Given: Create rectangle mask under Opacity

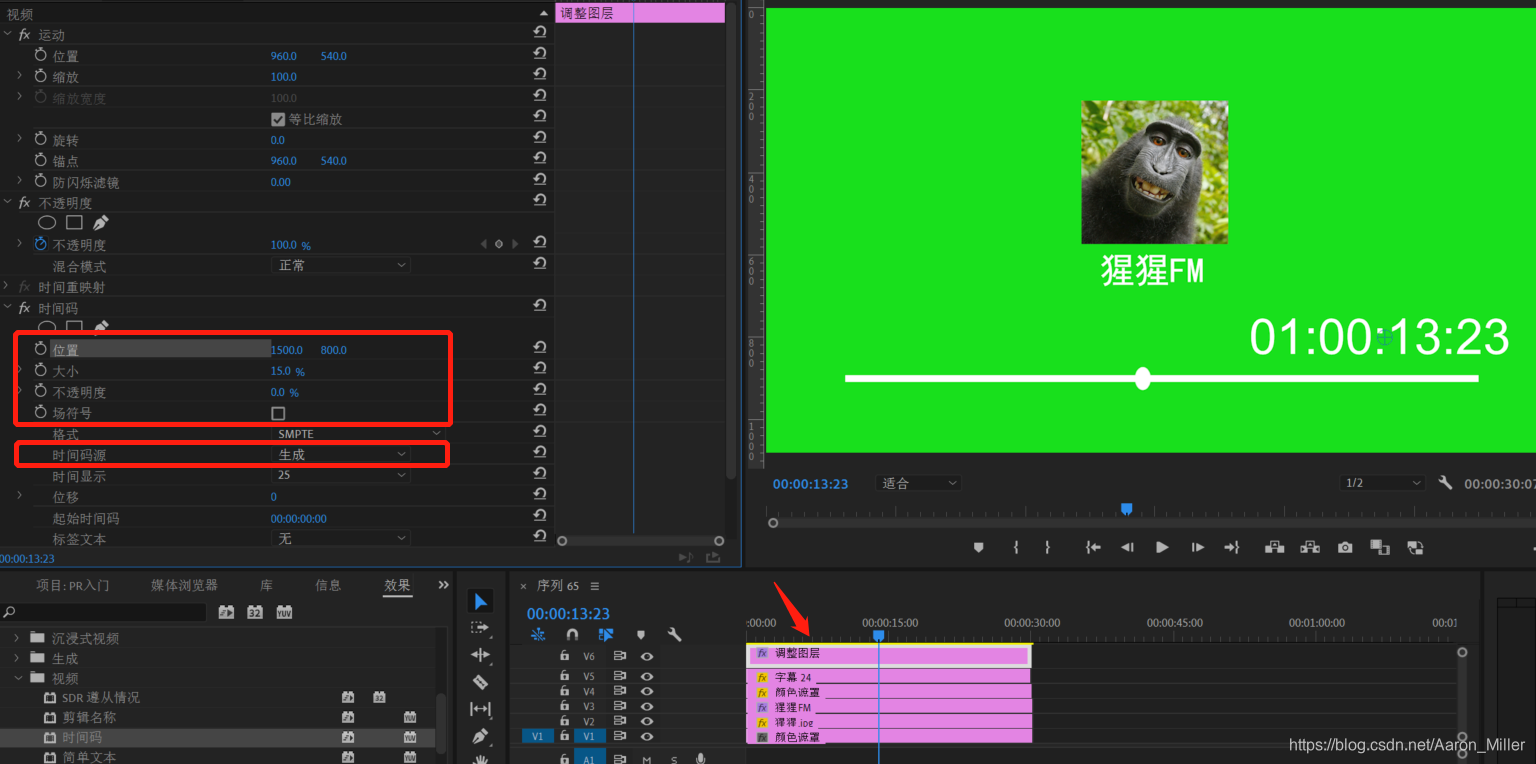Looking at the screenshot, I should (x=74, y=223).
